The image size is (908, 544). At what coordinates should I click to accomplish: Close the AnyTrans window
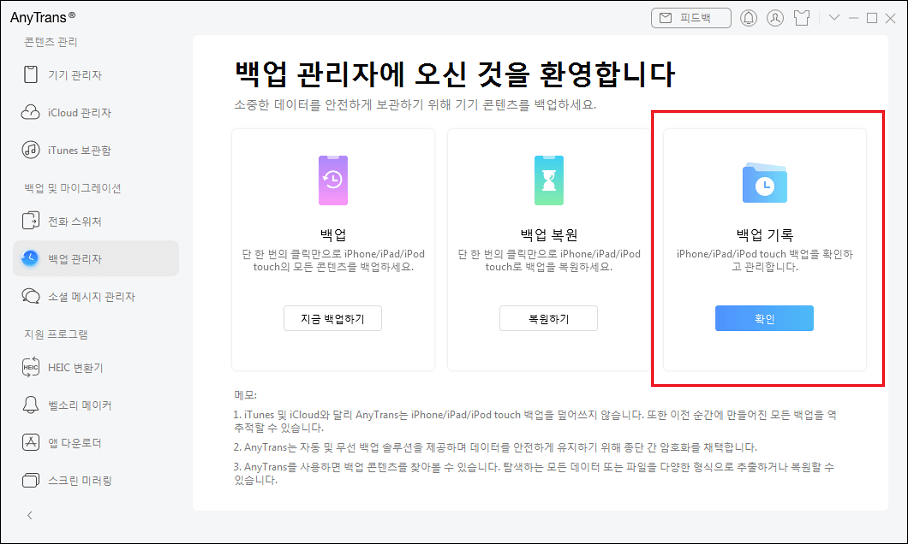[x=891, y=18]
